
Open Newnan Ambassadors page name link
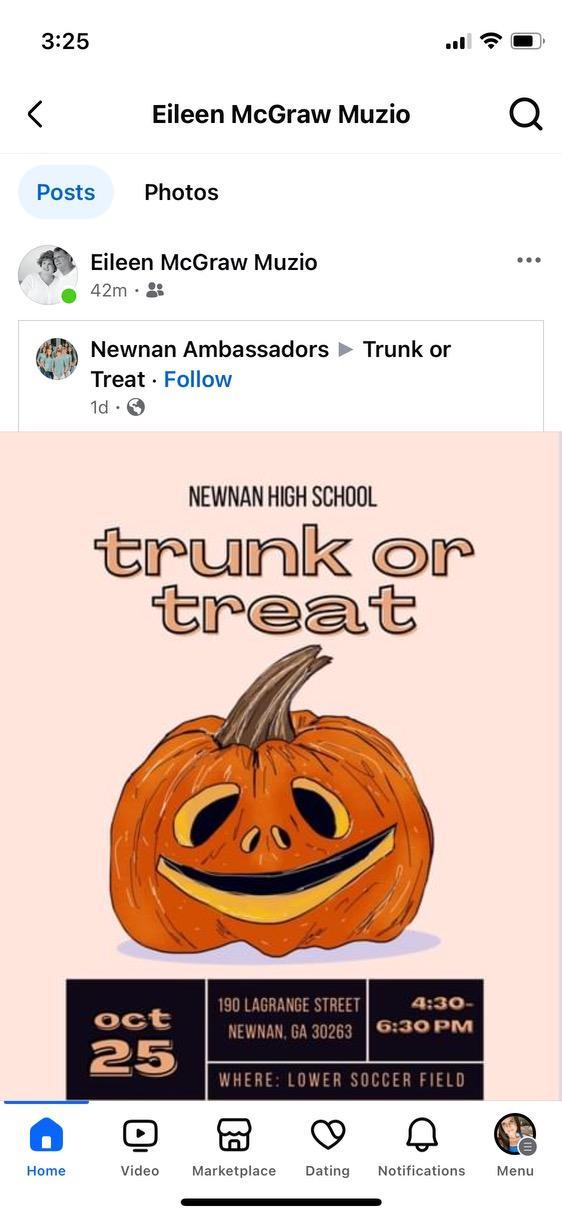[x=210, y=349]
